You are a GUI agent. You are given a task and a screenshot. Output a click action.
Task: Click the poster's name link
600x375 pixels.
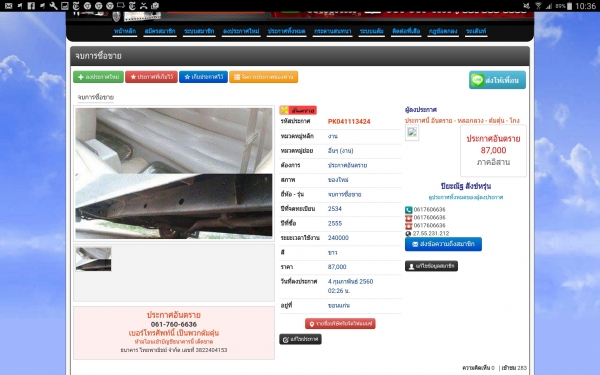tap(466, 186)
